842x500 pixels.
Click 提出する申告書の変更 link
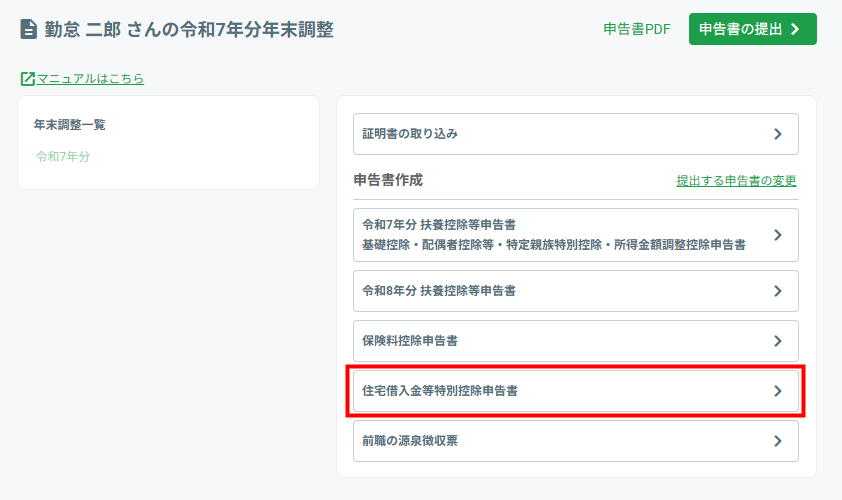tap(736, 181)
